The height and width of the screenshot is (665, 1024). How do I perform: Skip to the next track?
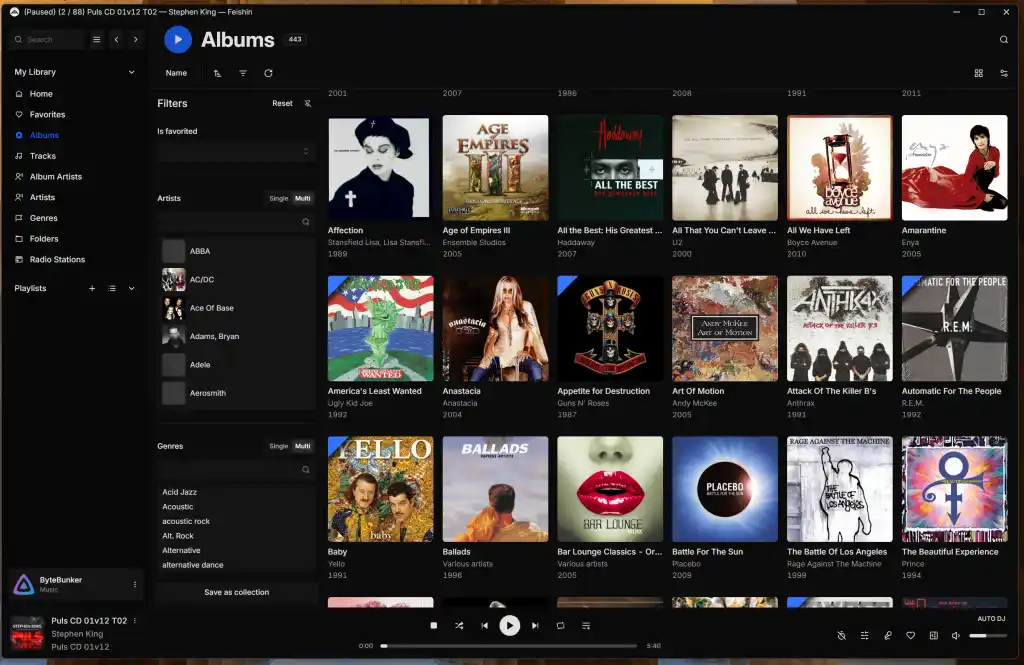tap(535, 626)
